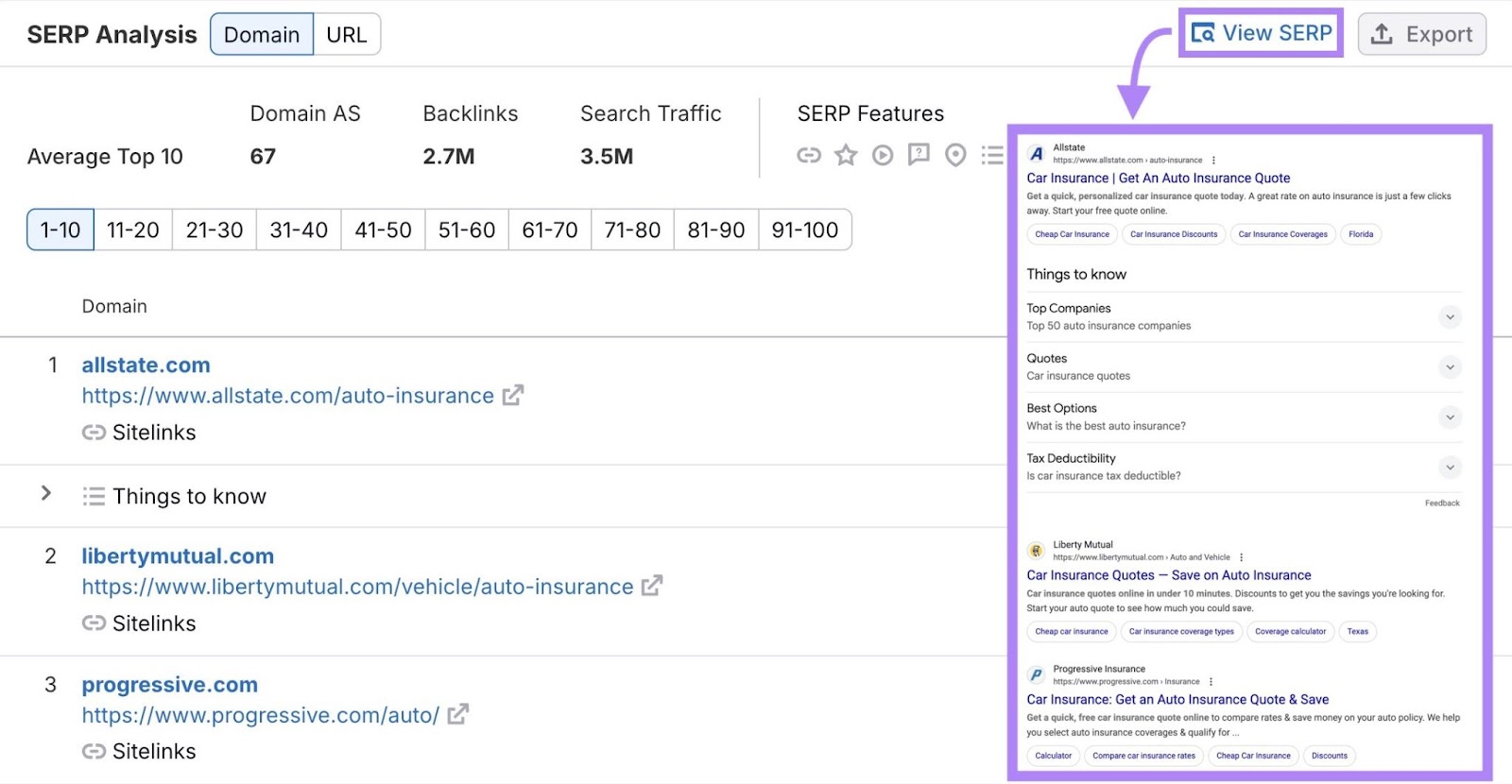Expand Top Companies in SERP preview

[x=1450, y=317]
